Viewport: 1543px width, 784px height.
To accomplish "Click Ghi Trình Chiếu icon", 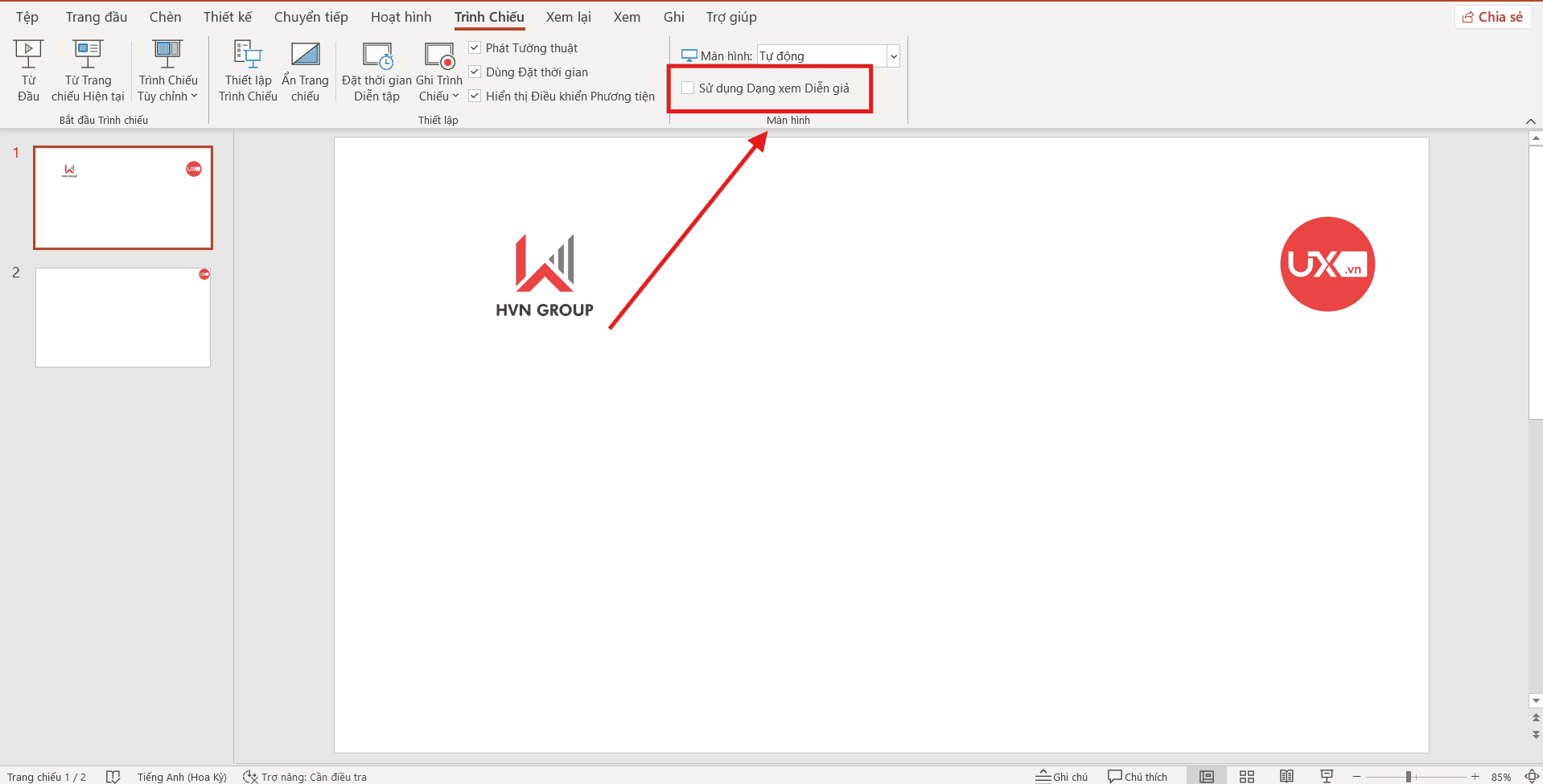I will [438, 56].
